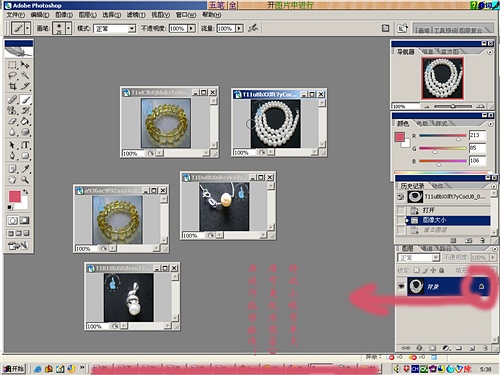Select the Type tool
Screen dimensions: 500x375
[25, 145]
